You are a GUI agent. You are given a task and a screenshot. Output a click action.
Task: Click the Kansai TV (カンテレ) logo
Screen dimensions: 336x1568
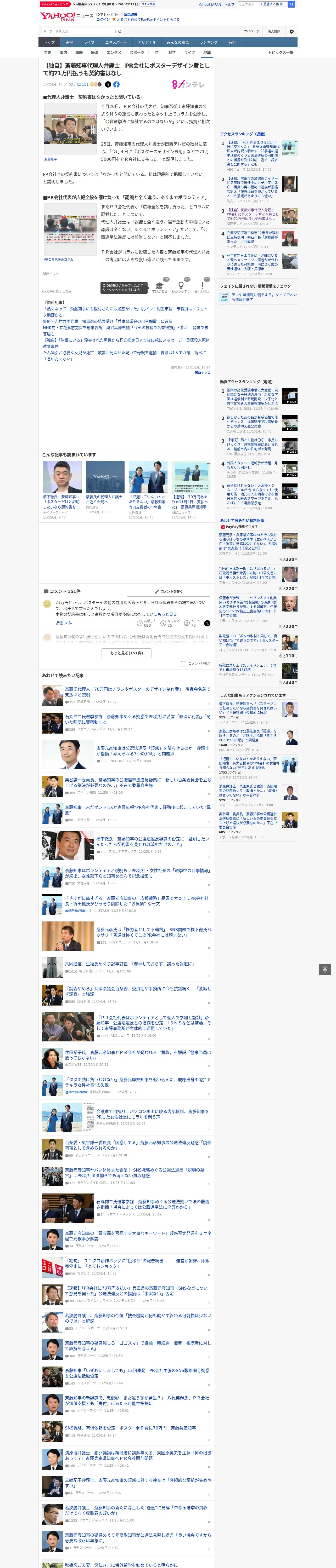coord(188,85)
